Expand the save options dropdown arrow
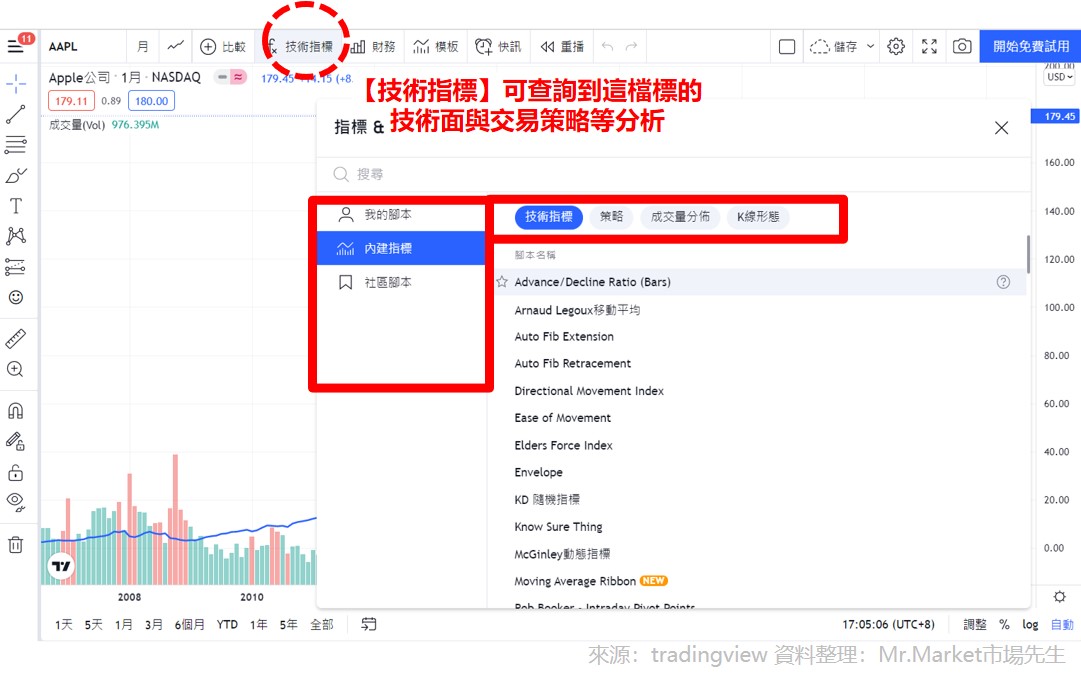Image resolution: width=1081 pixels, height=680 pixels. click(871, 47)
